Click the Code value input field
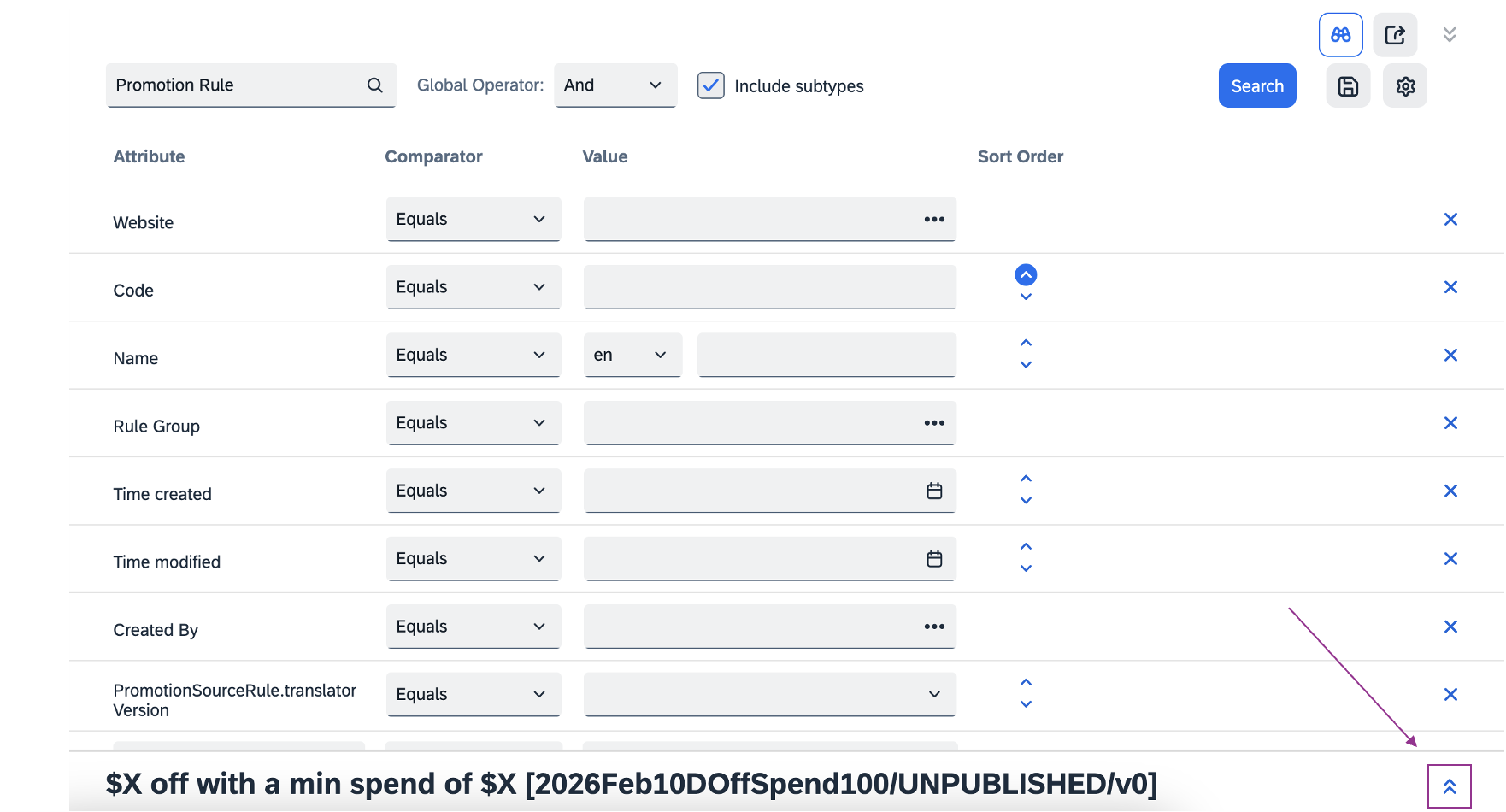Viewport: 1506px width, 812px height. point(769,288)
